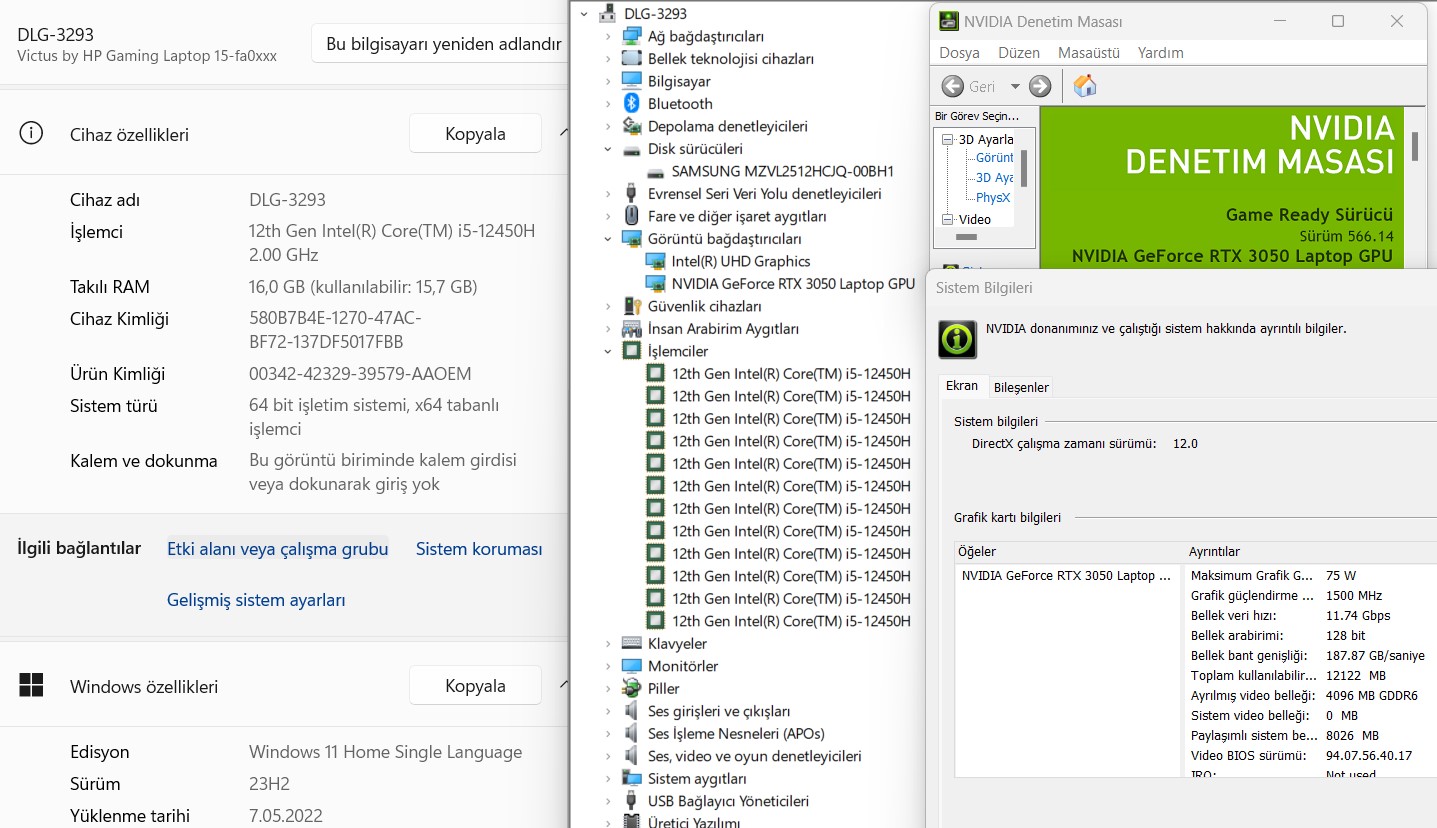Viewport: 1437px width, 828px height.
Task: Click the Görüntü bağdaştırıcıları display icon
Action: 631,239
